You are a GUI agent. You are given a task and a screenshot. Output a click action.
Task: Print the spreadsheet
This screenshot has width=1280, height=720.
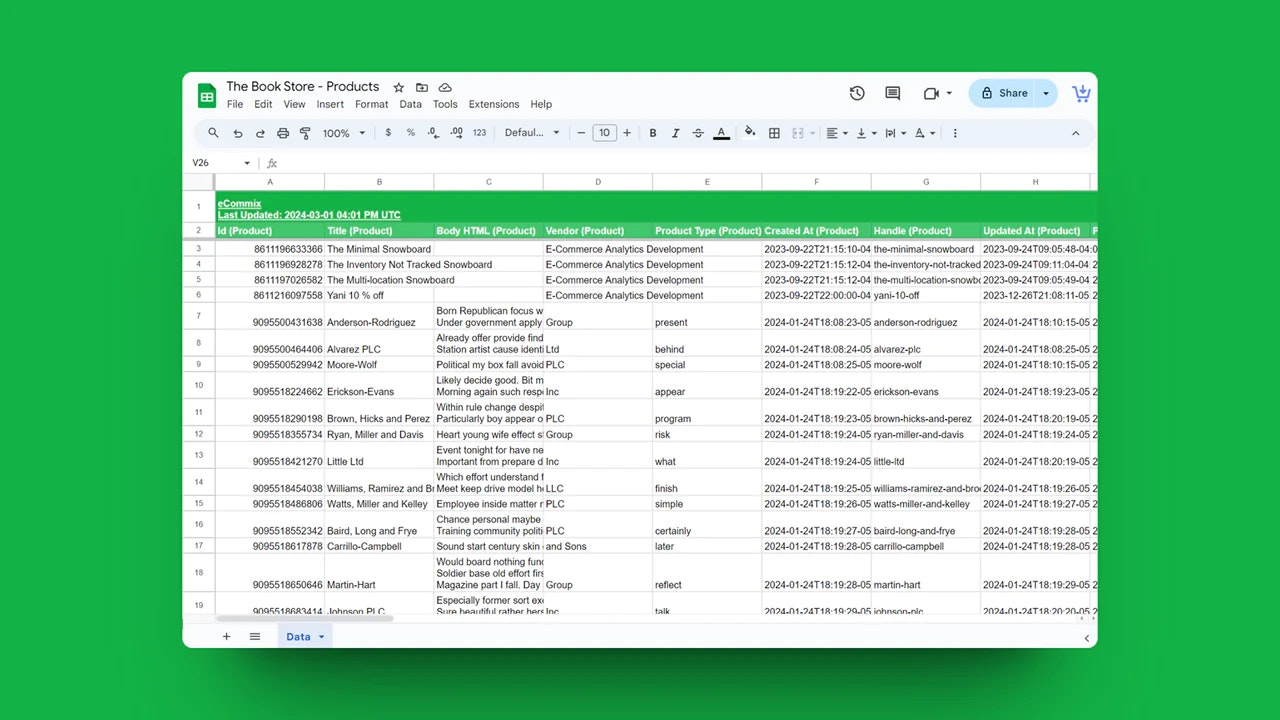[283, 133]
